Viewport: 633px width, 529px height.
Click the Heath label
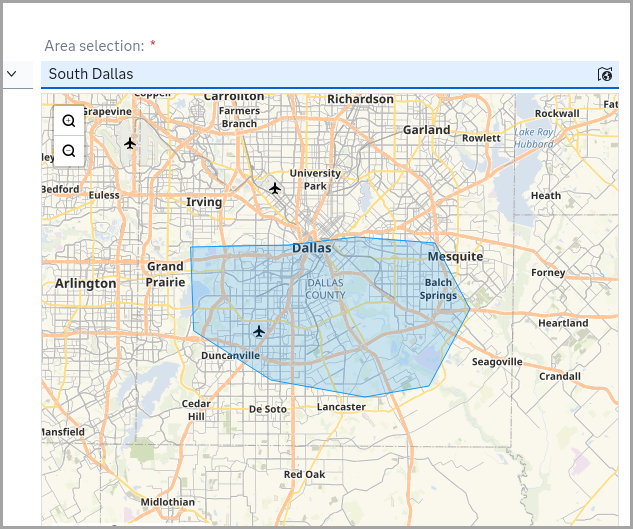point(546,195)
